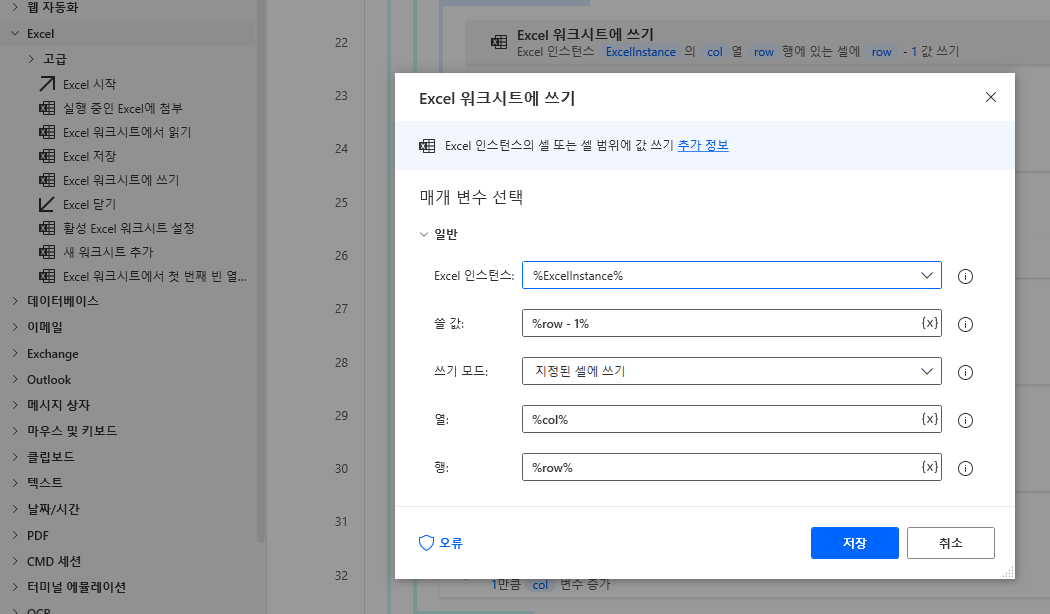Expand the 메시지 상자 group
This screenshot has height=614, width=1050.
(x=15, y=404)
